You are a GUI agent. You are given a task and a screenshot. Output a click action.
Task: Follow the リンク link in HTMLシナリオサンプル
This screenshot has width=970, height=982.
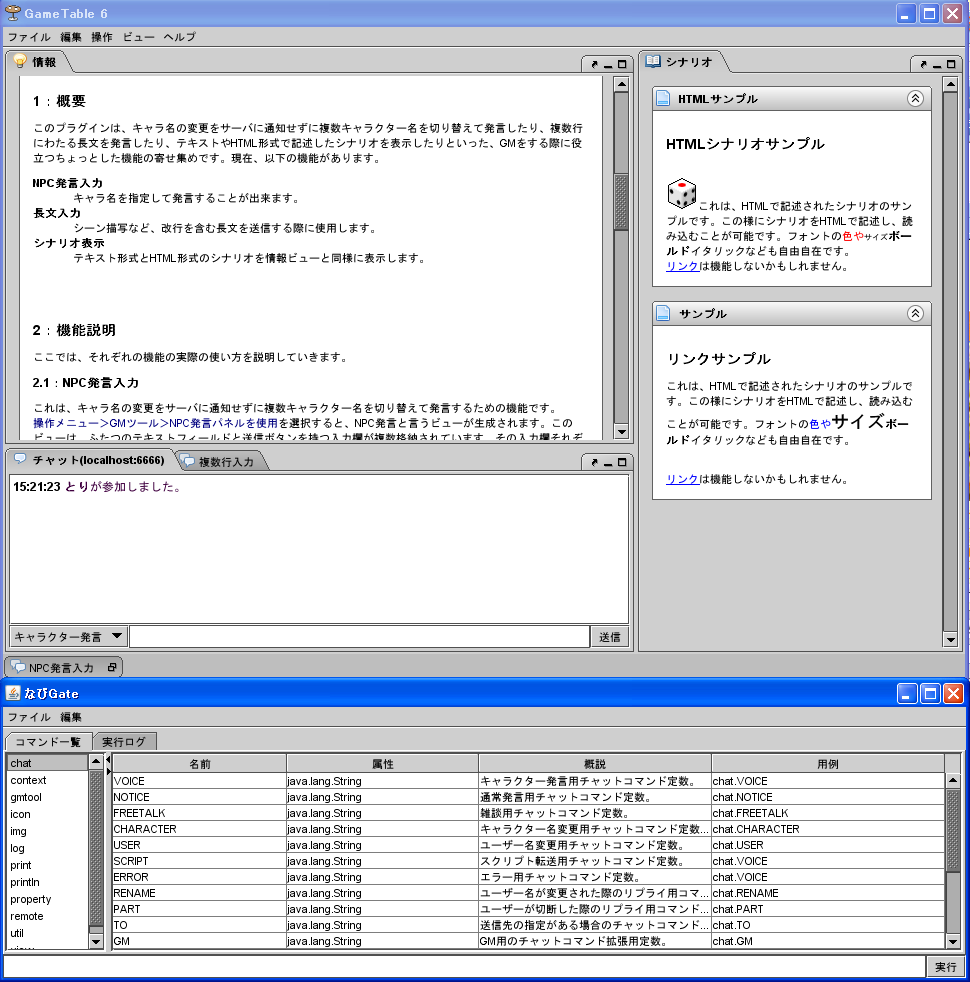click(x=682, y=266)
